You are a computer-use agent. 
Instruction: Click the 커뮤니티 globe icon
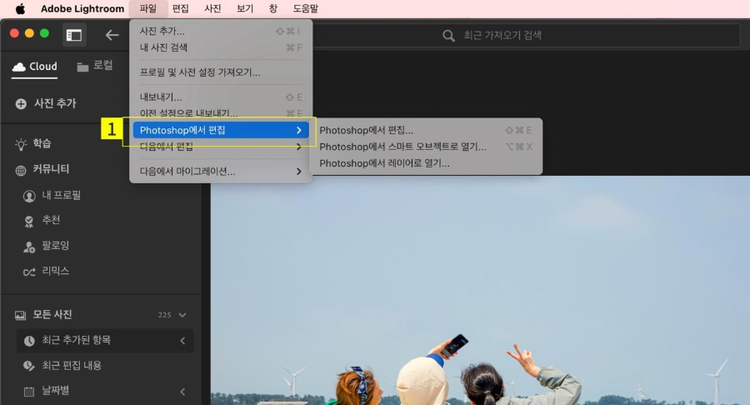click(x=21, y=170)
